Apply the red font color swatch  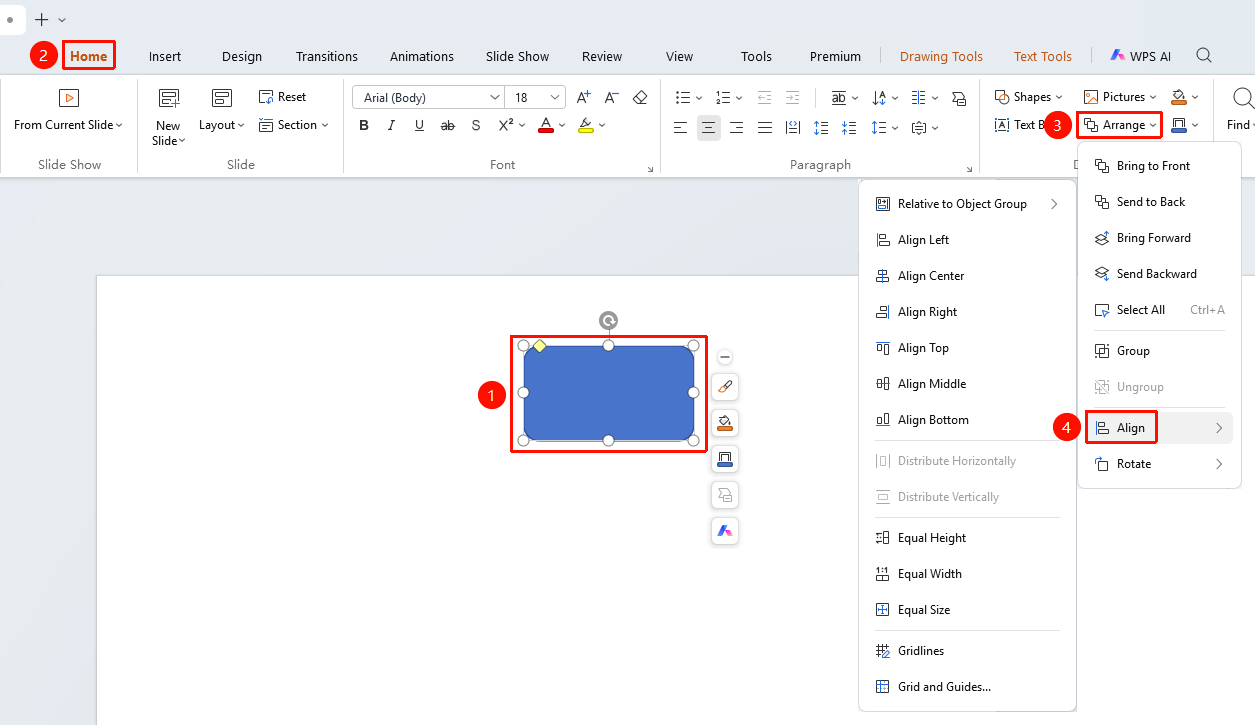coord(546,125)
